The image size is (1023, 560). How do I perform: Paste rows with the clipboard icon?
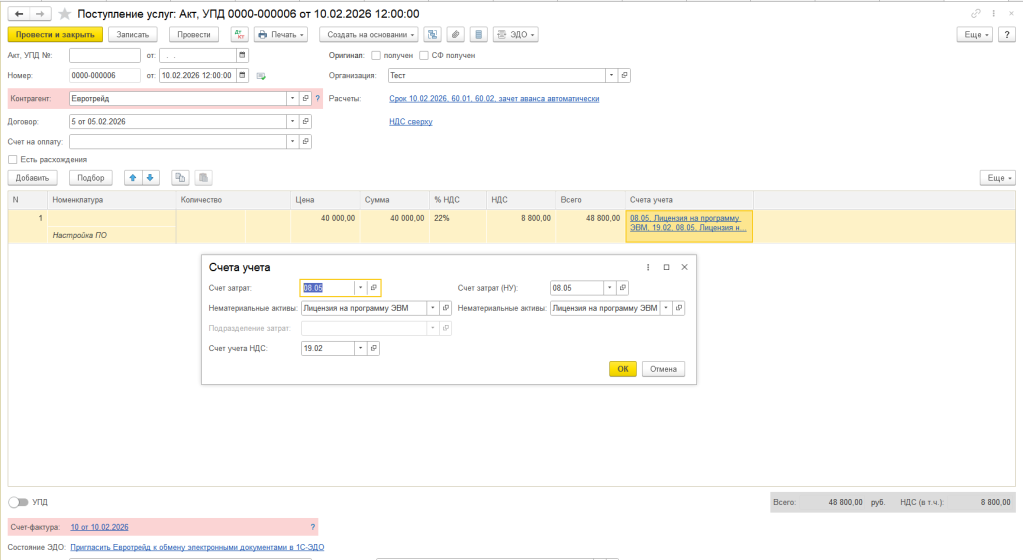(x=204, y=178)
